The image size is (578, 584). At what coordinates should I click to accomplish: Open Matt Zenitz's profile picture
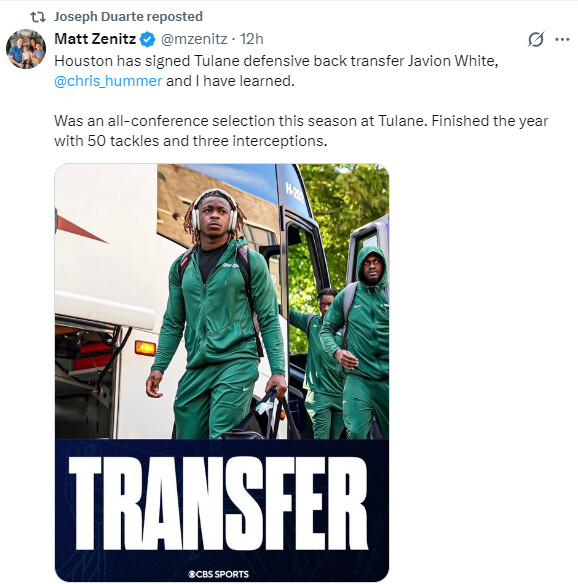tap(26, 49)
